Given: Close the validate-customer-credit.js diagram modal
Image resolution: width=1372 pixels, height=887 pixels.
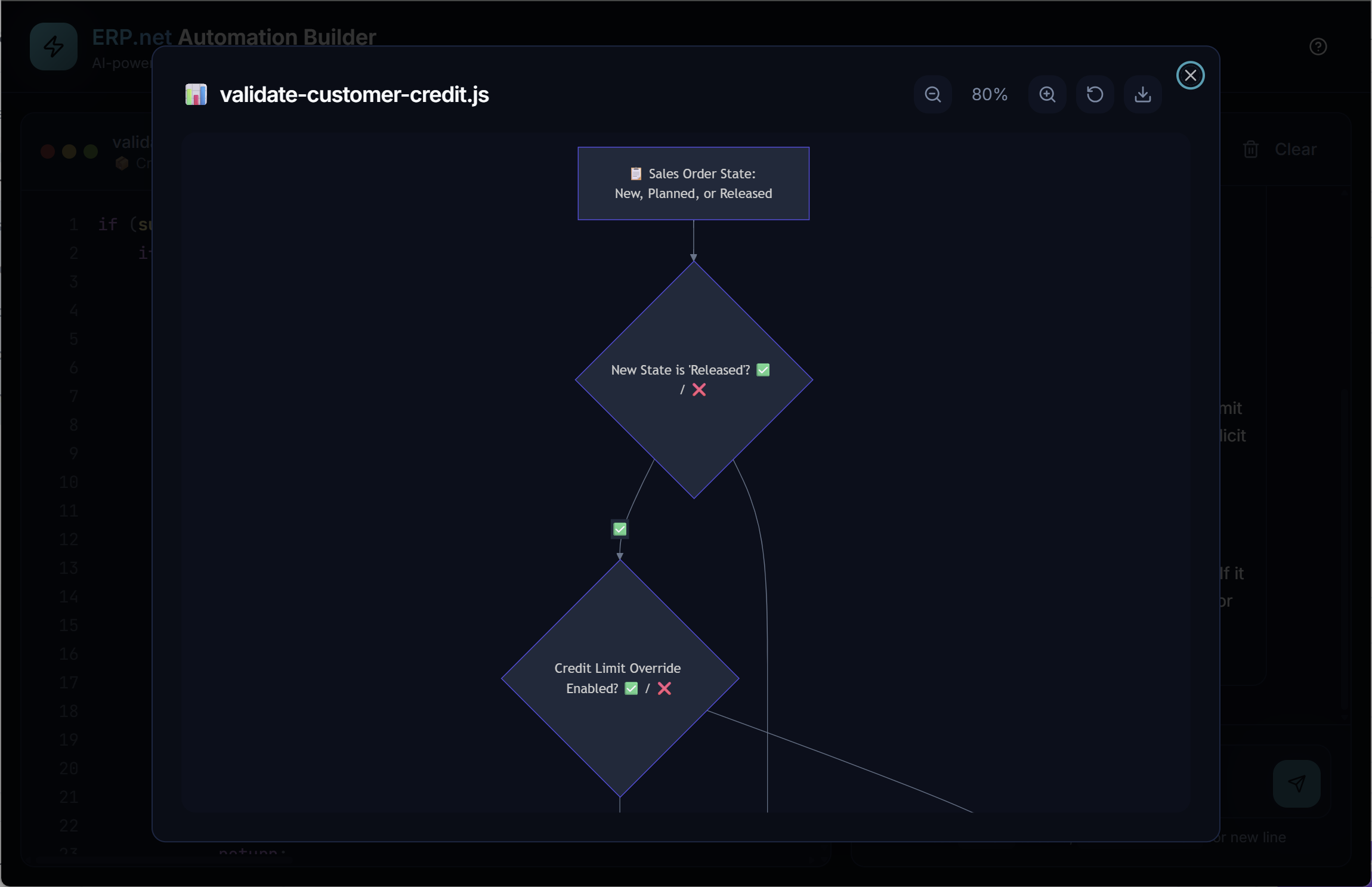Looking at the screenshot, I should (x=1191, y=75).
